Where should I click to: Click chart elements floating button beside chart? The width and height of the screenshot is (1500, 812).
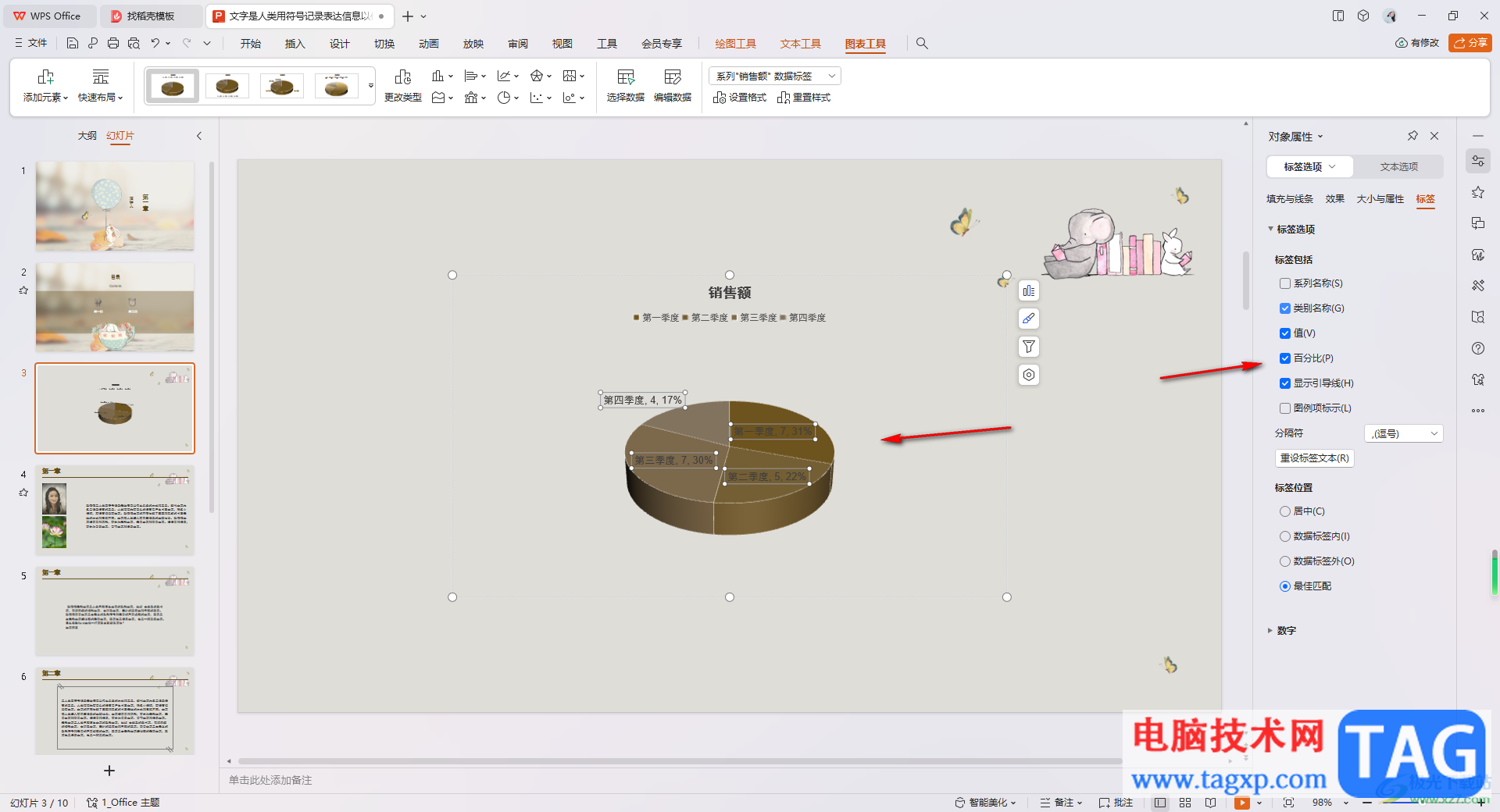point(1029,290)
